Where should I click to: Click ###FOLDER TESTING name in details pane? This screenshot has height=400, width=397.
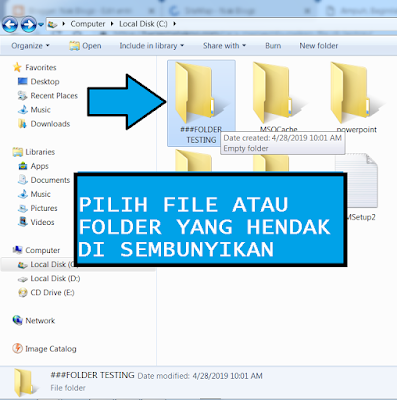click(92, 375)
